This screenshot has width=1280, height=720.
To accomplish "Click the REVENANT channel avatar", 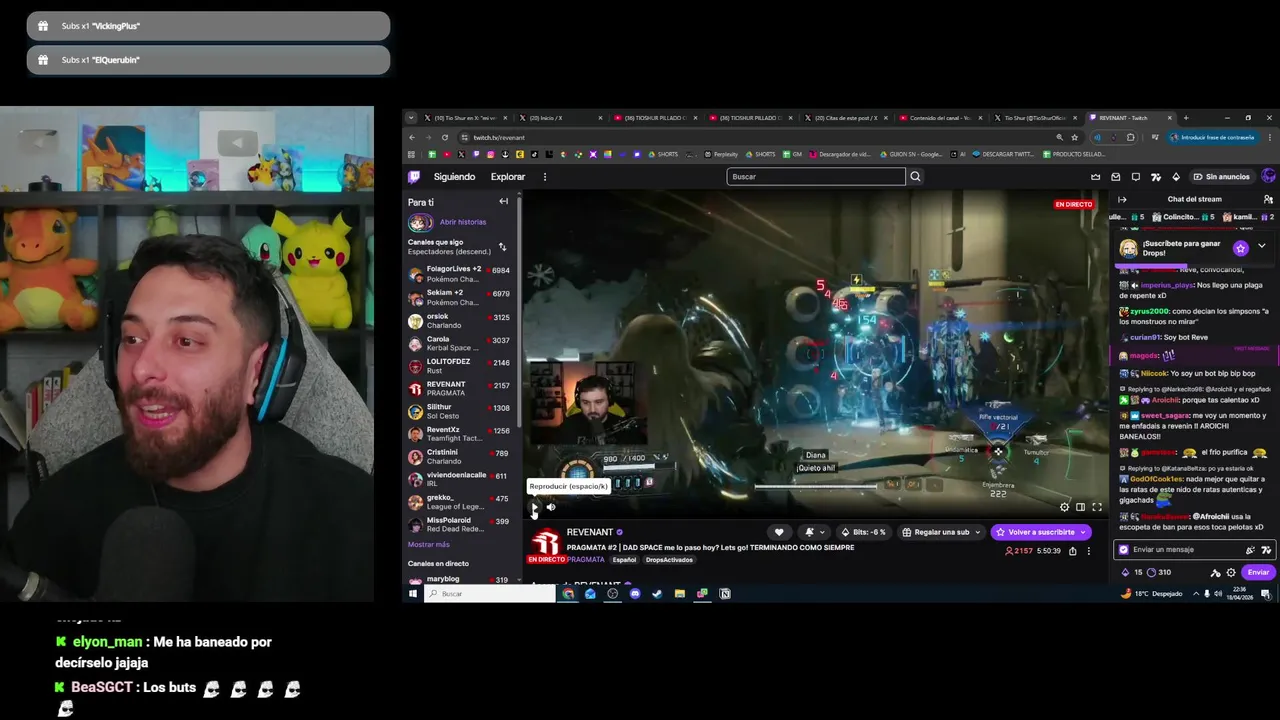I will 545,543.
